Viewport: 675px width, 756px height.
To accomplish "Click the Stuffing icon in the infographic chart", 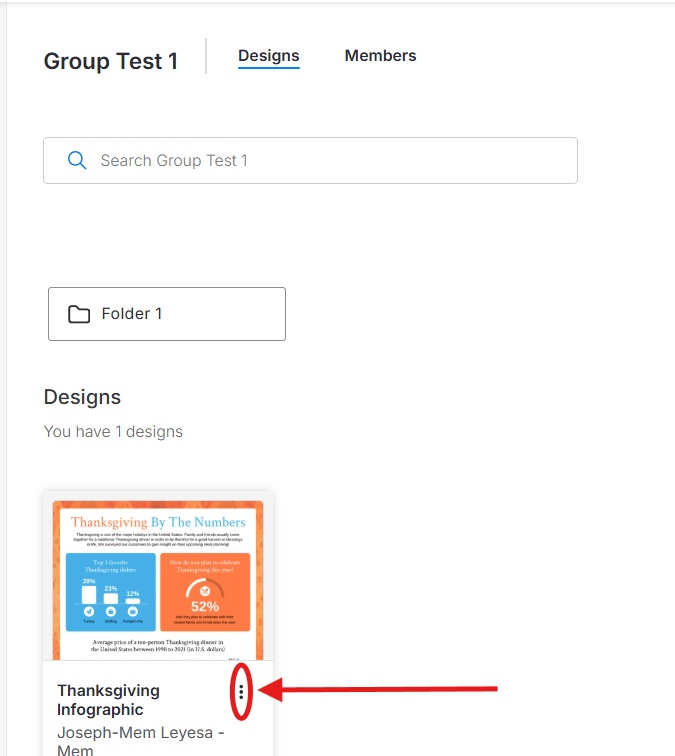I will pyautogui.click(x=111, y=611).
